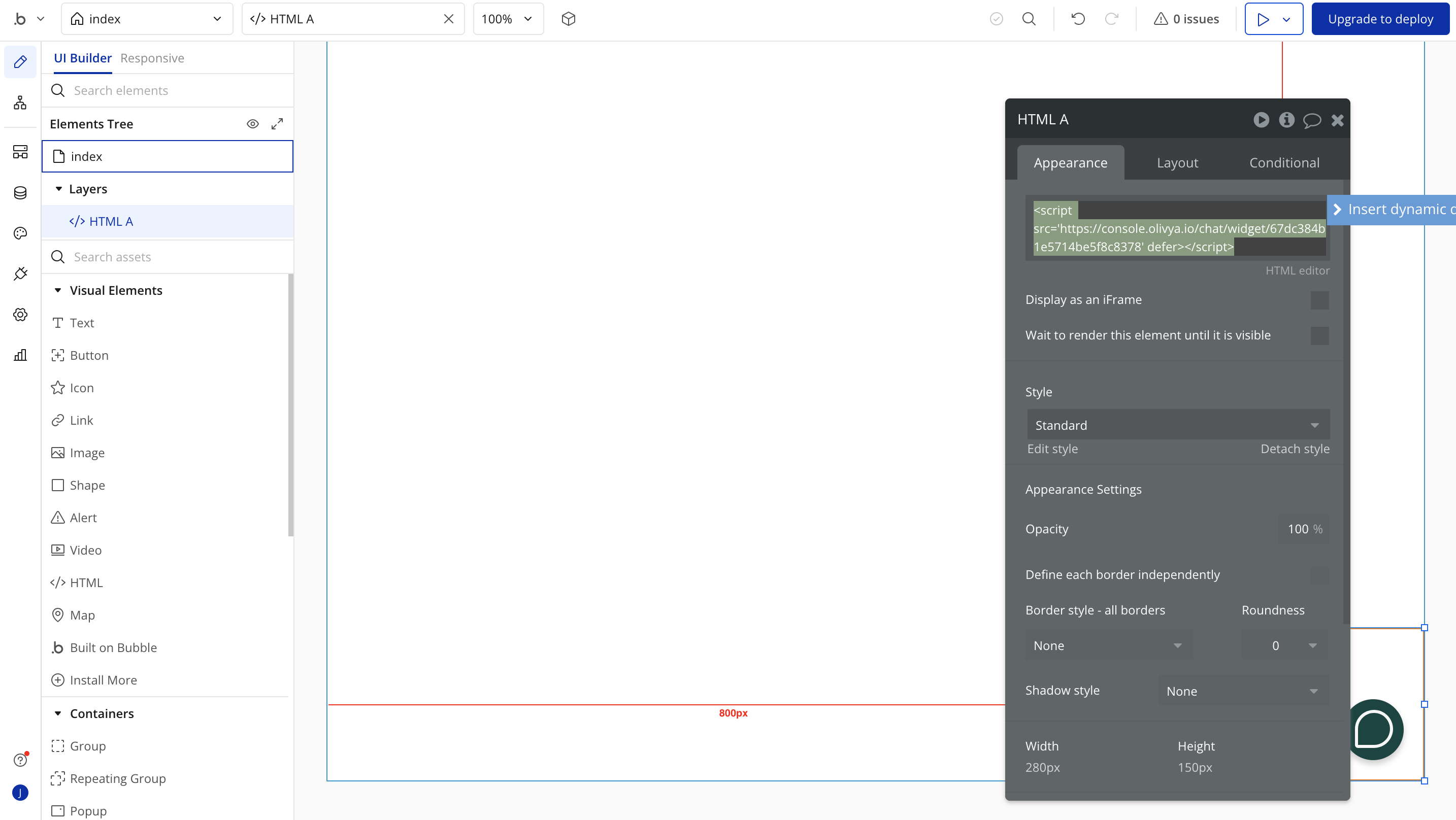Open element info in HTML A panel
Screen dimensions: 1456x820
click(1286, 120)
